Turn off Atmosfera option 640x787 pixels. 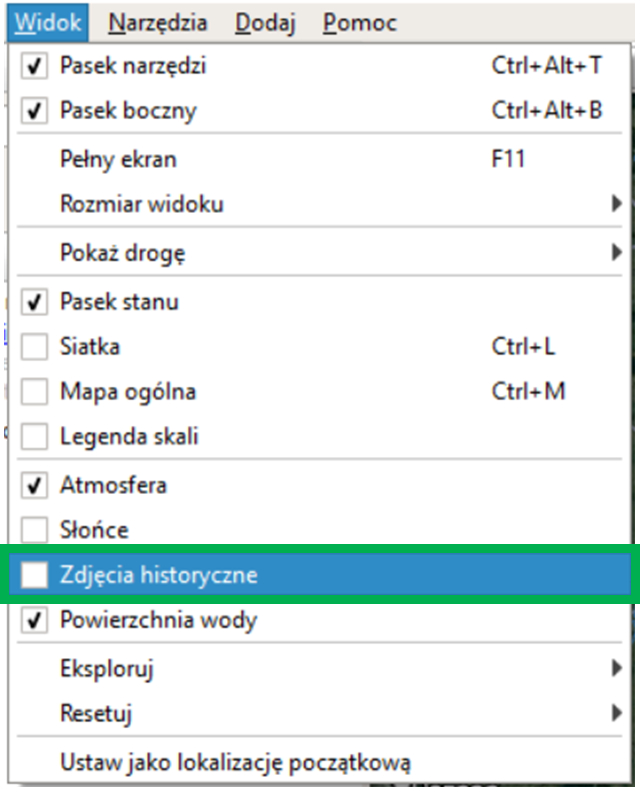click(35, 486)
